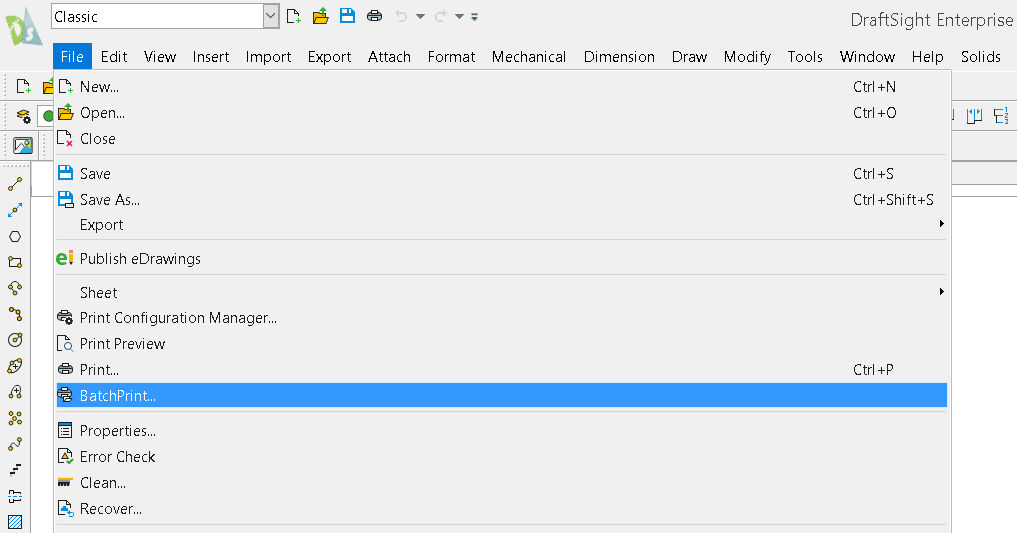Viewport: 1017px width, 533px height.
Task: Click the Open folder icon in quick access toolbar
Action: [320, 16]
